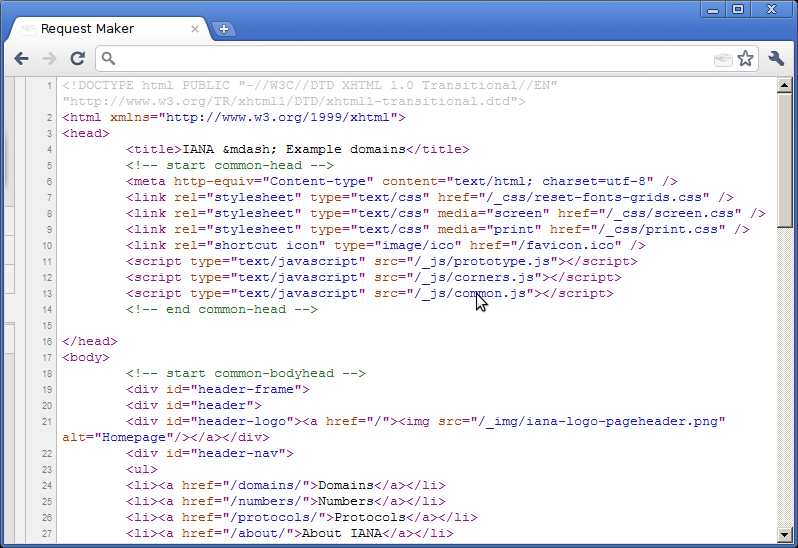The height and width of the screenshot is (548, 798).
Task: Click the xmlns xhtml URL on line 2
Action: 278,118
